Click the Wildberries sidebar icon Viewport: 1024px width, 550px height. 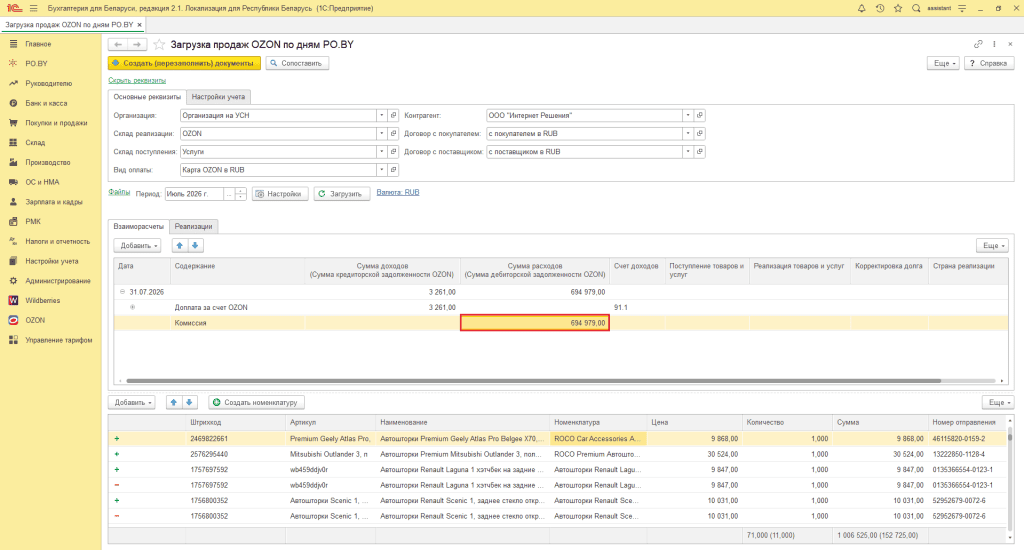13,300
